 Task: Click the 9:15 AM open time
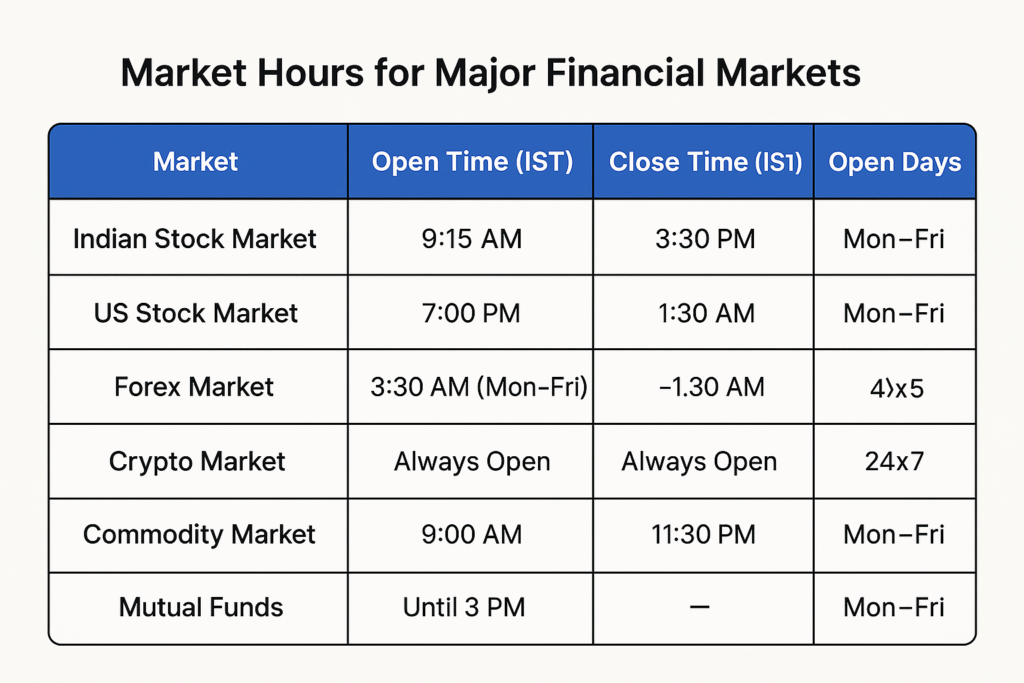coord(472,239)
